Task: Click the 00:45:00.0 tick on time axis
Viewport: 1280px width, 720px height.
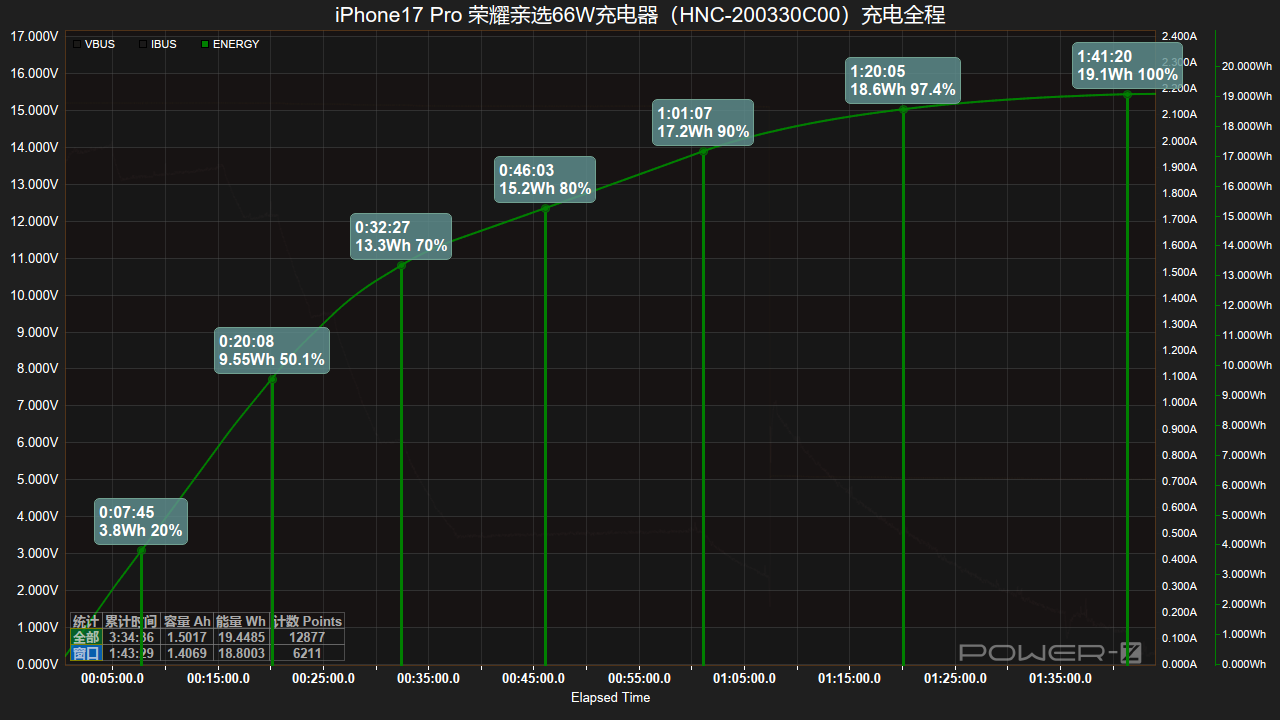Action: click(533, 679)
